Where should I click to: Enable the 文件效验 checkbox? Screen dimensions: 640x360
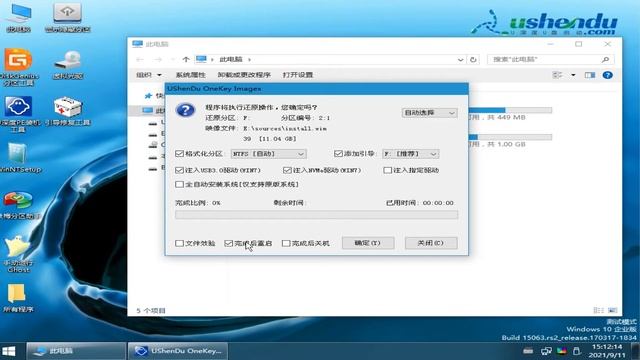click(x=179, y=243)
